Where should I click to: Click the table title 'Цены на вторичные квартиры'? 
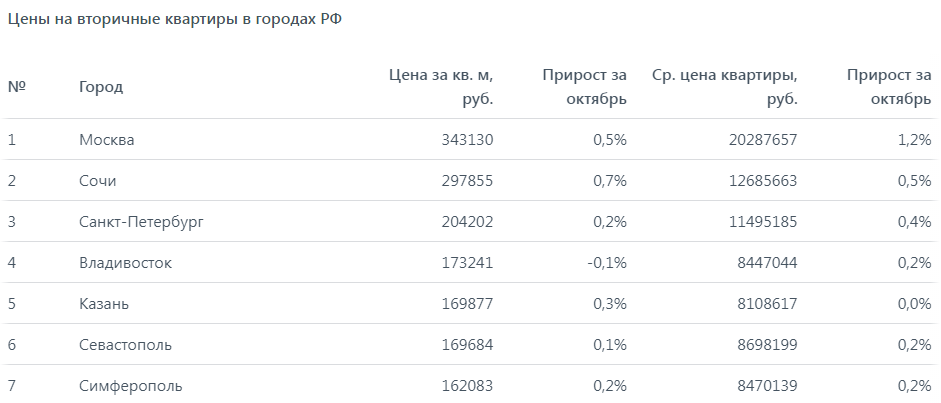click(x=122, y=19)
